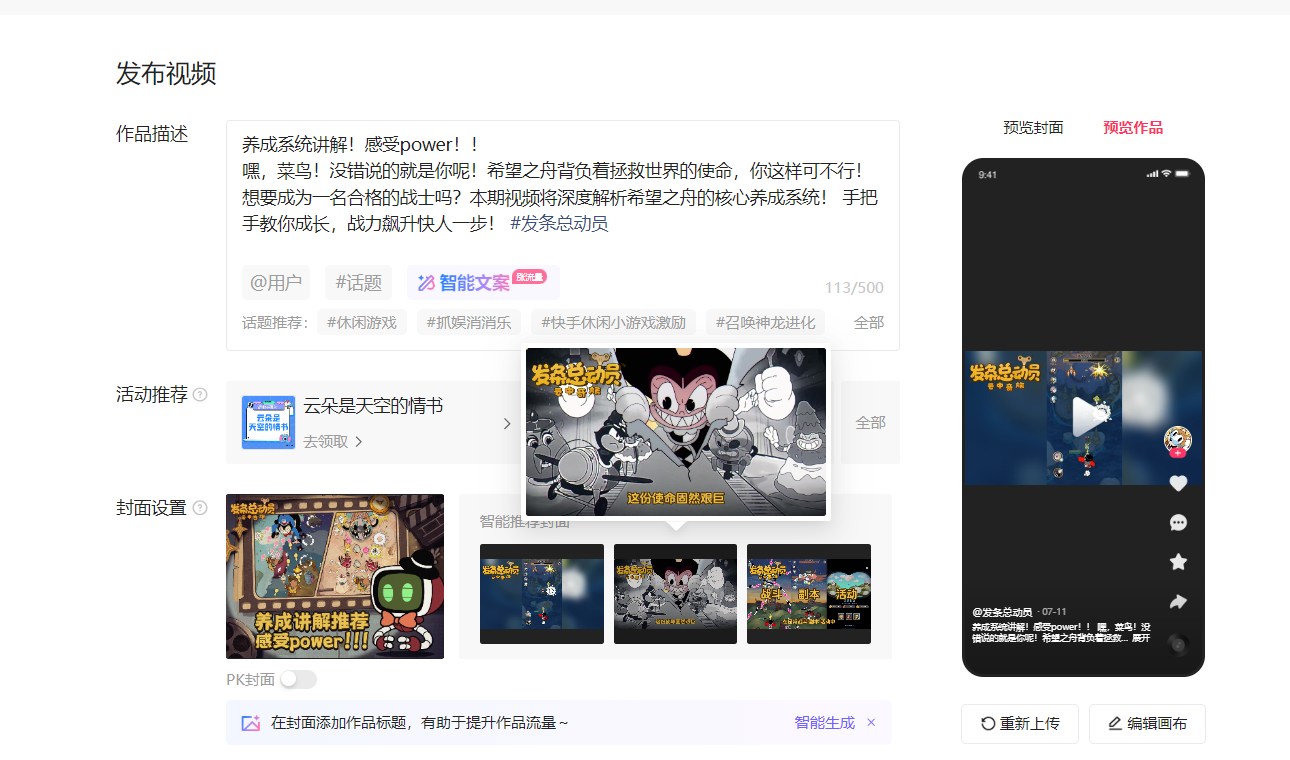The height and width of the screenshot is (760, 1290).
Task: Click the image icon in cover tip banner
Action: (x=250, y=723)
